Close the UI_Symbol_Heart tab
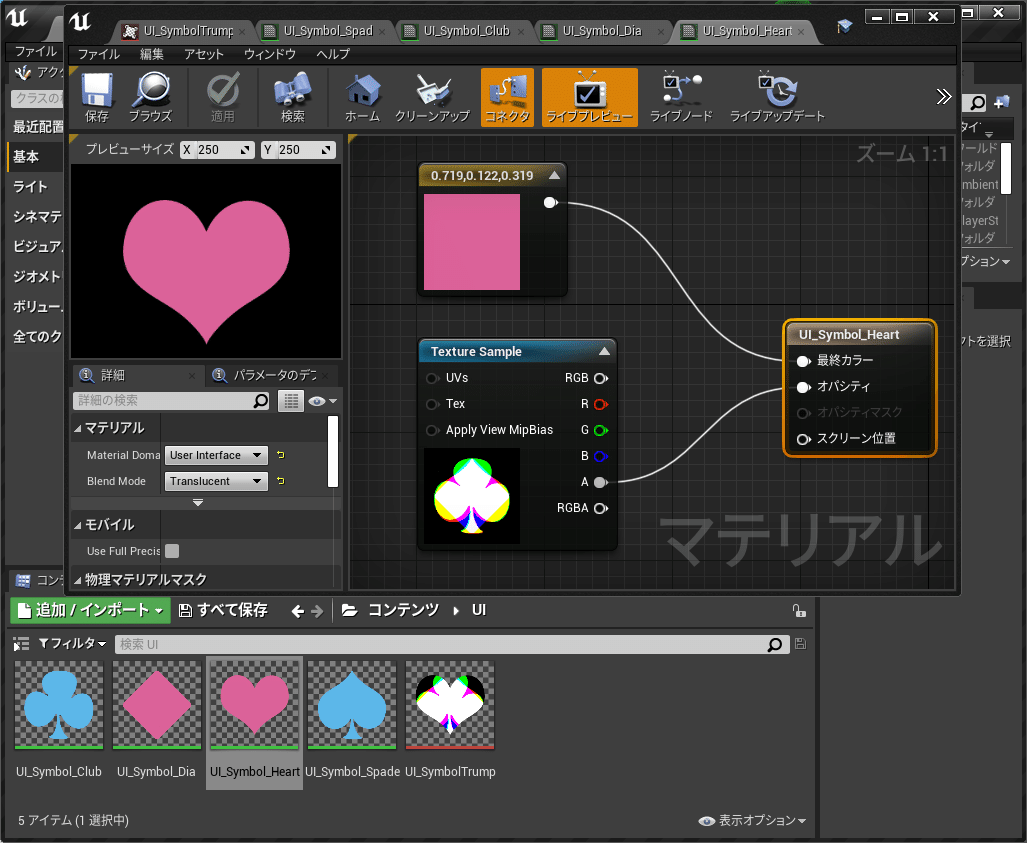This screenshot has height=843, width=1027. click(801, 31)
